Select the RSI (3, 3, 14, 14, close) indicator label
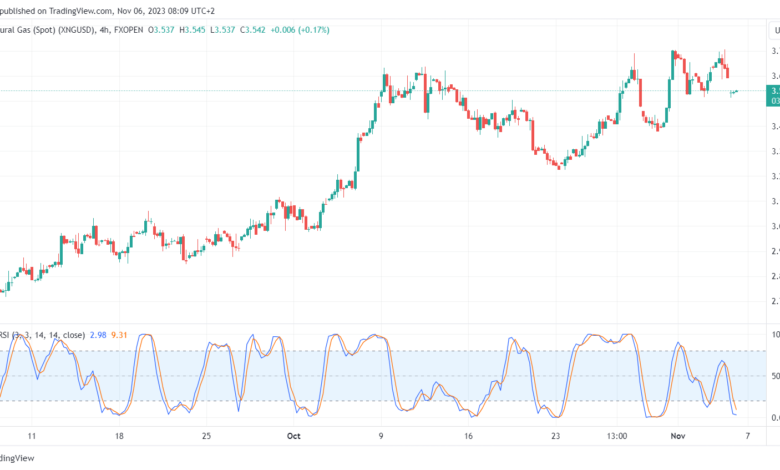Image resolution: width=780 pixels, height=470 pixels. coord(42,335)
